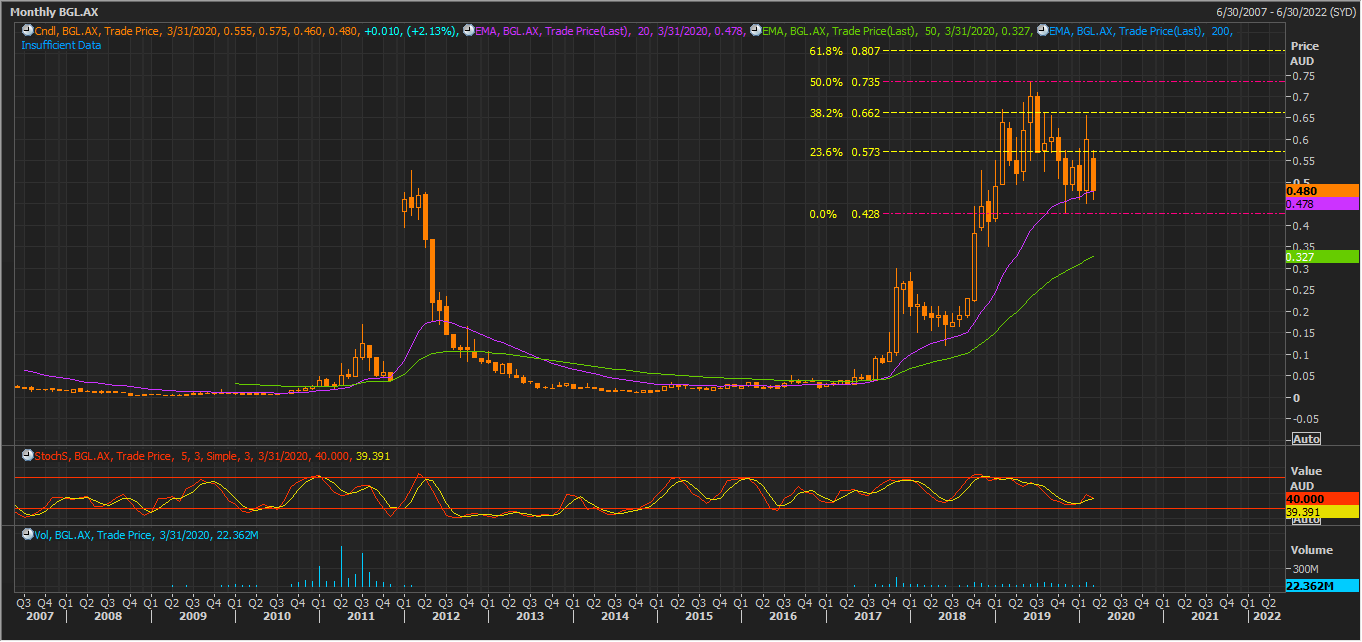This screenshot has height=642, width=1362.
Task: Click the 2019 year label on time axis
Action: tap(1036, 618)
